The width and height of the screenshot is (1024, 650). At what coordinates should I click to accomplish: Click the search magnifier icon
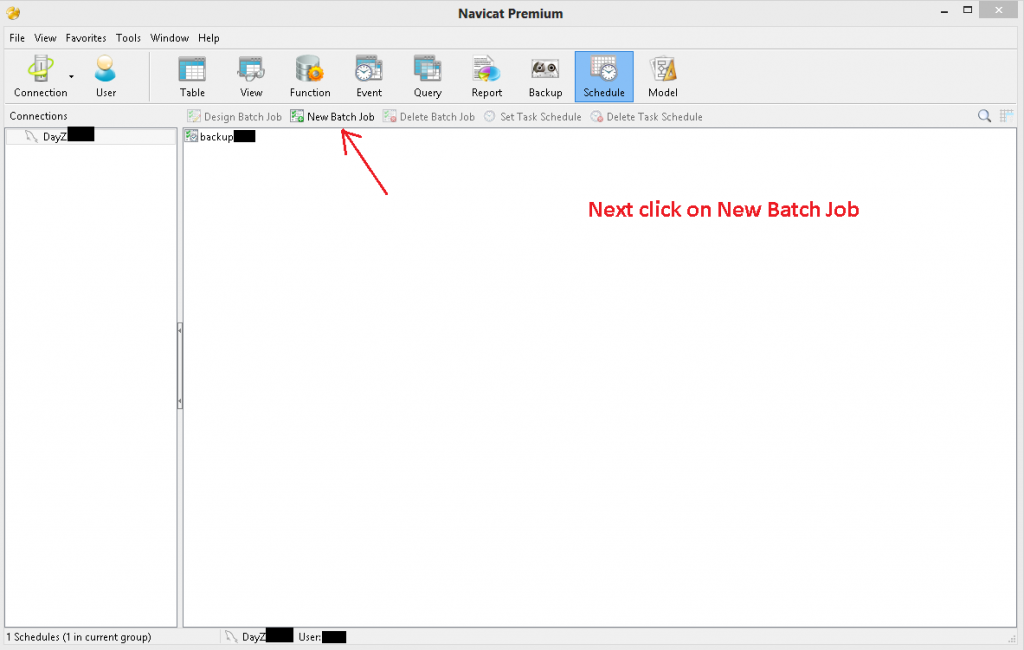tap(985, 117)
